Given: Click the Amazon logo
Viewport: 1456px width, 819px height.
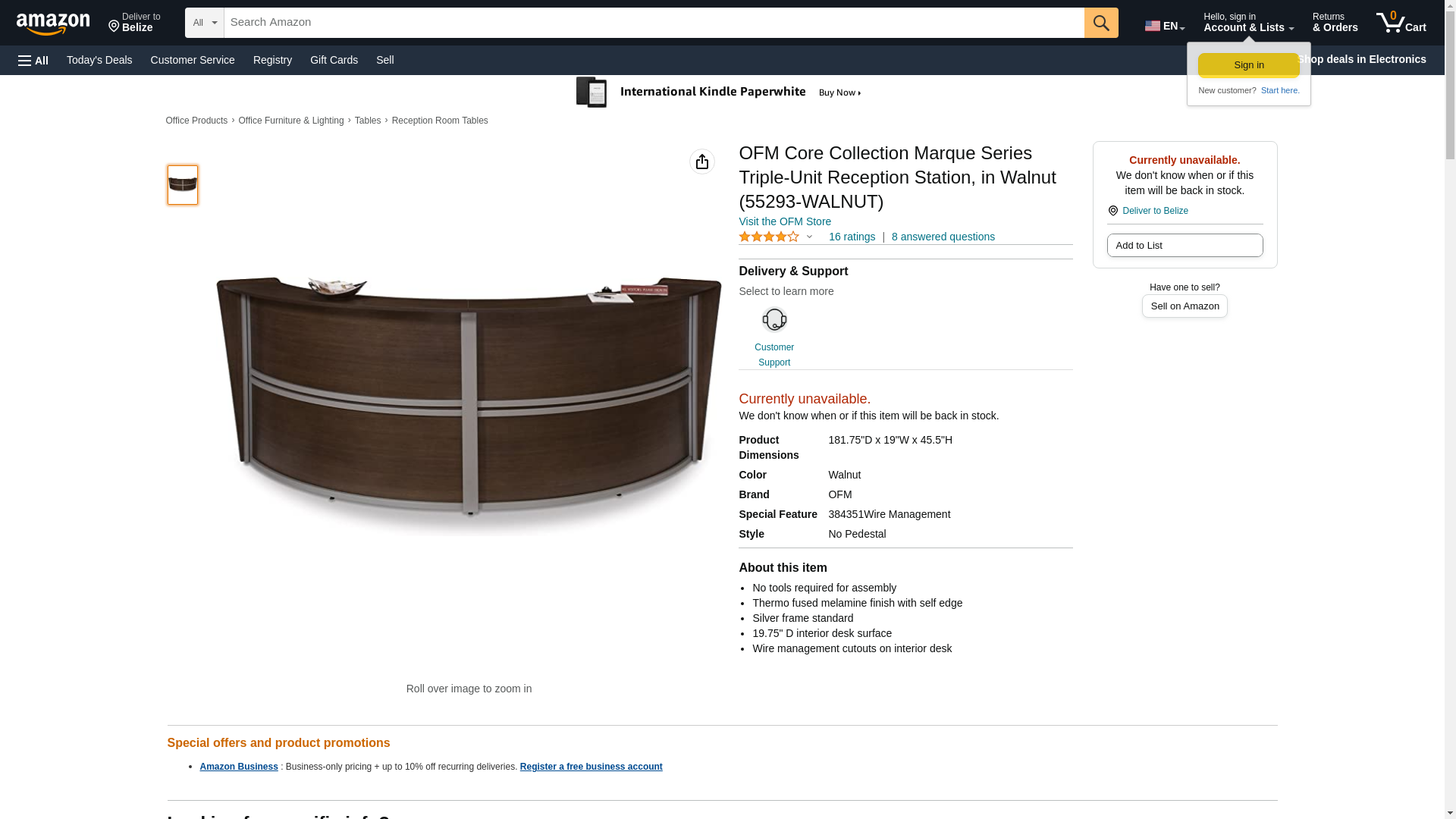Looking at the screenshot, I should click(x=53, y=24).
